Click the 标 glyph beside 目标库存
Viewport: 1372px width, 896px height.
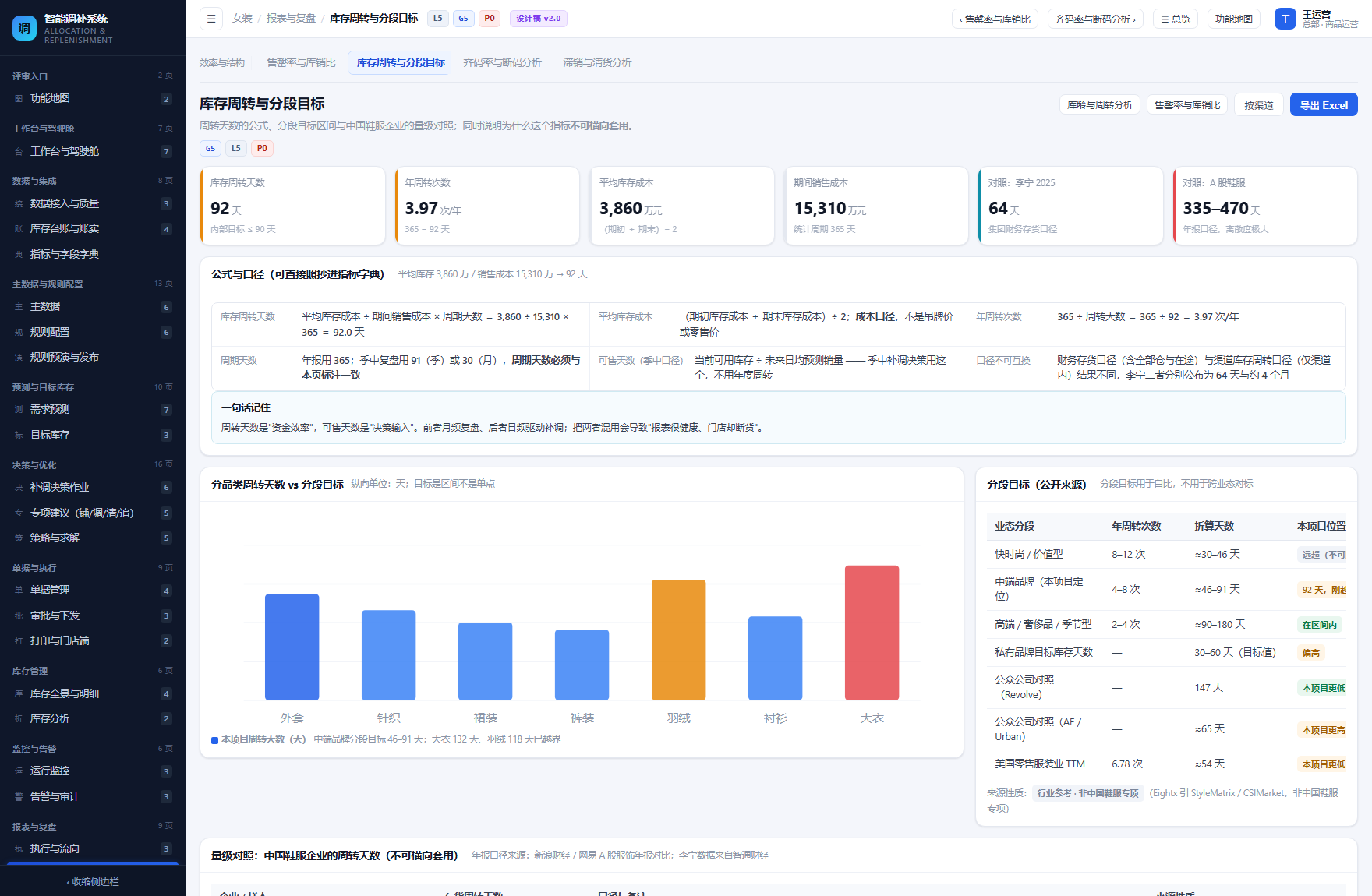tap(19, 436)
